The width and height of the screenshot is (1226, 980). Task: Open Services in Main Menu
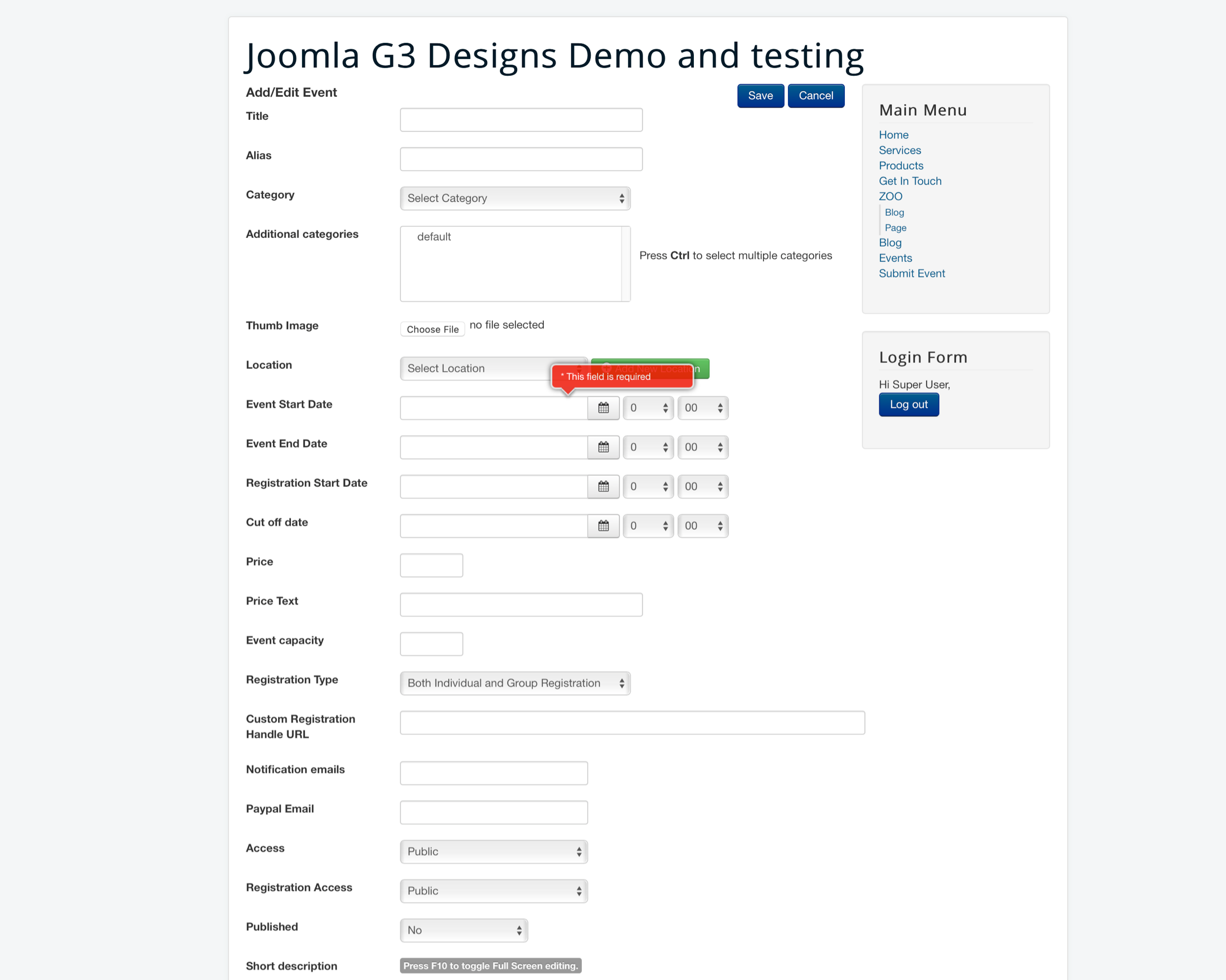[899, 150]
